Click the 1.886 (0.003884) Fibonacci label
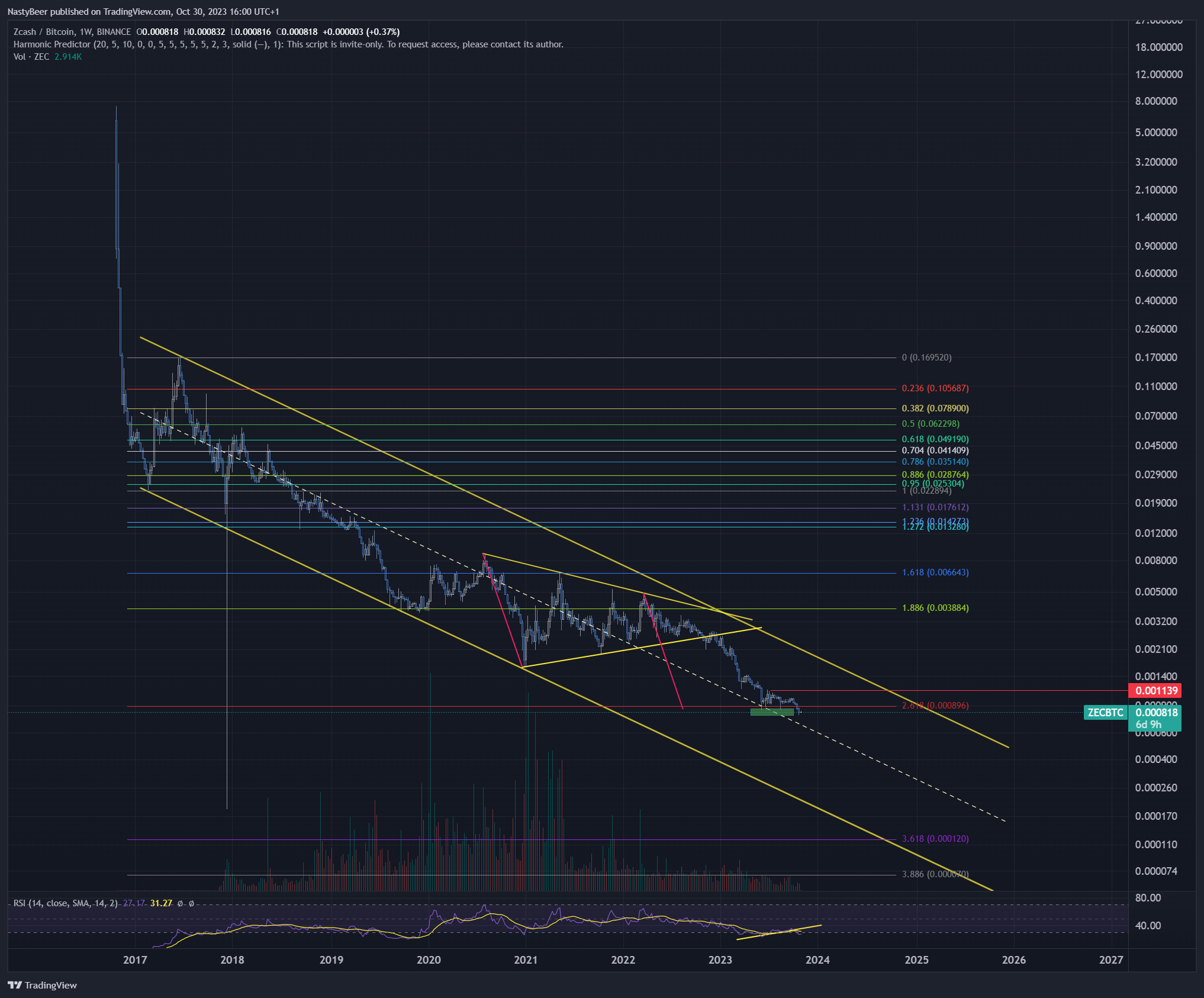The image size is (1204, 998). [935, 608]
